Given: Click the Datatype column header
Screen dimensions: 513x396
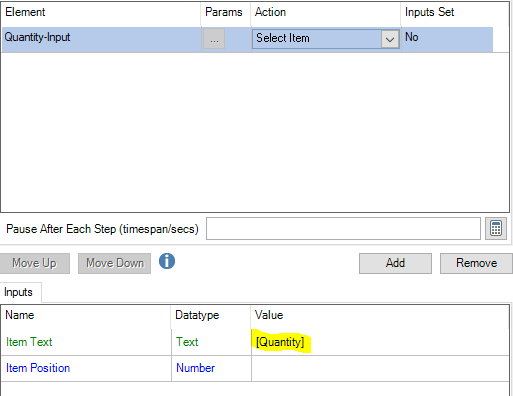Looking at the screenshot, I should pos(211,315).
